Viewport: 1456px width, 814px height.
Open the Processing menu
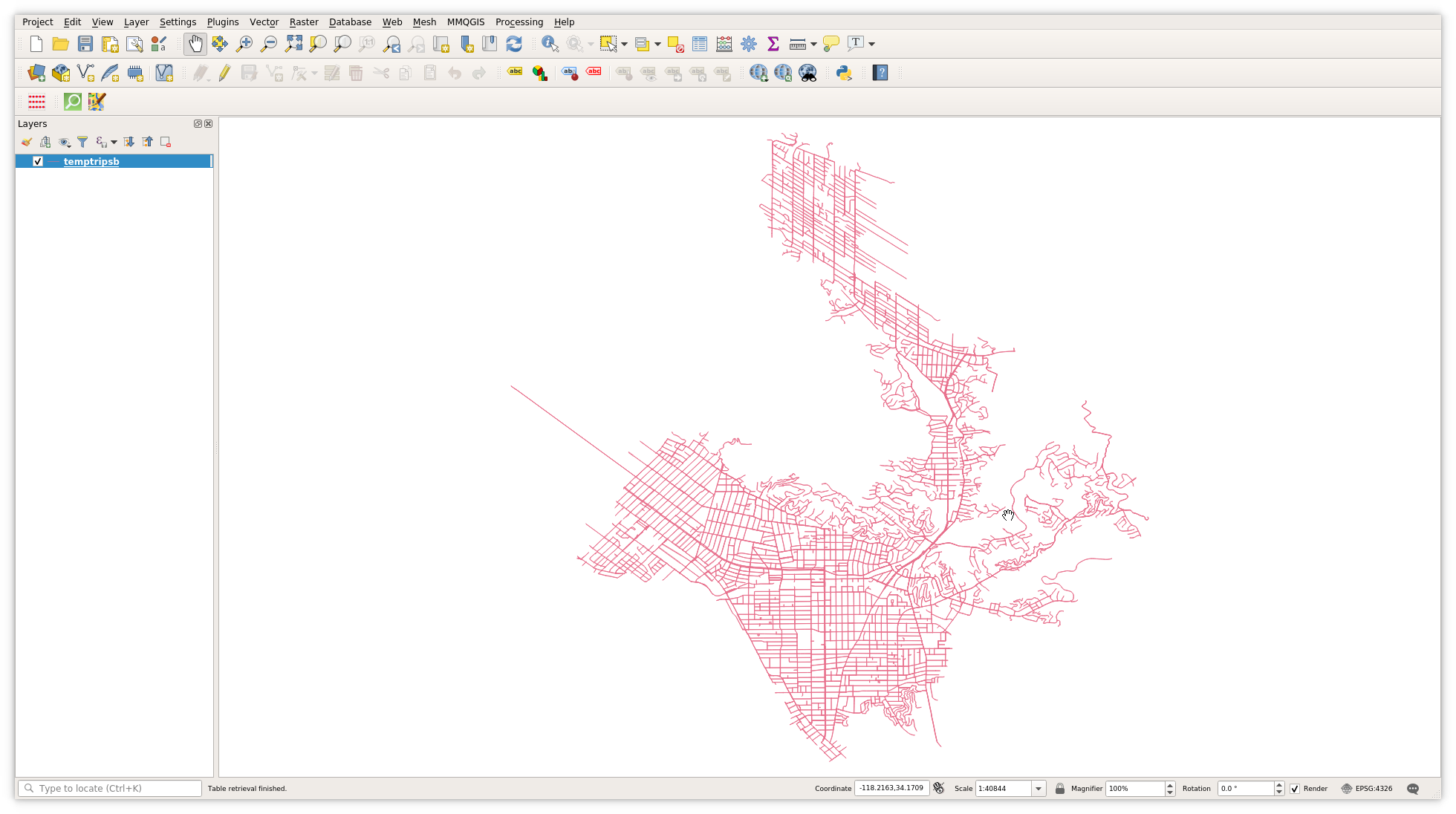point(519,22)
